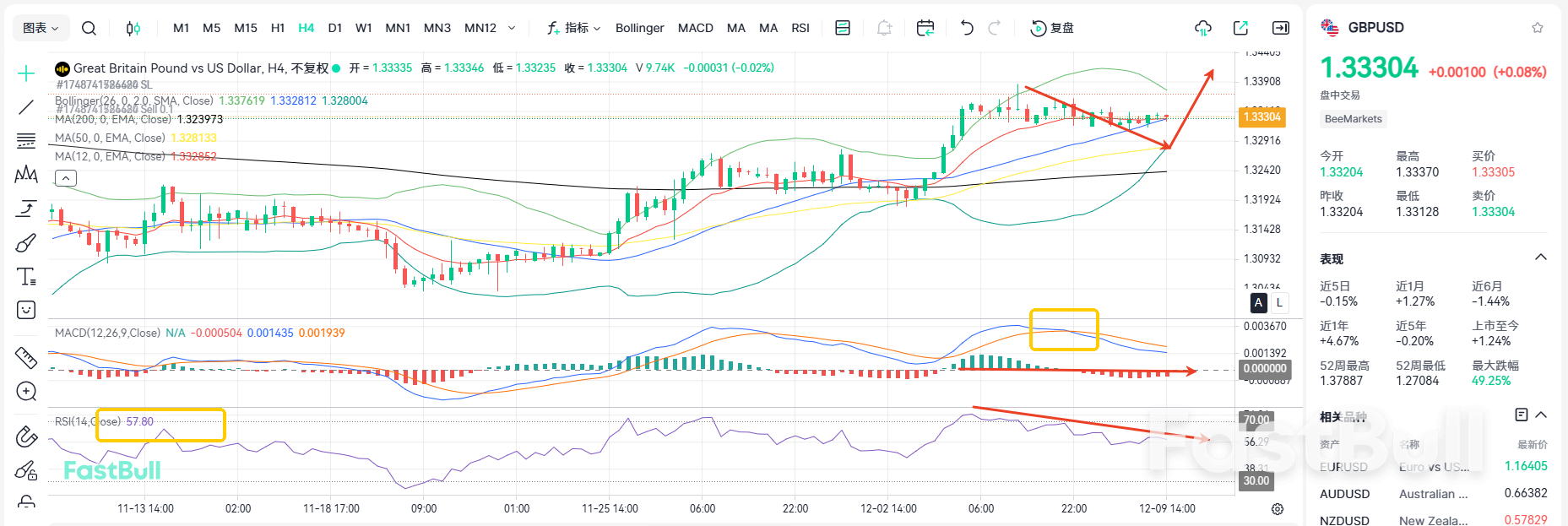Switch to the D1 timeframe
The image size is (1568, 526).
(335, 29)
